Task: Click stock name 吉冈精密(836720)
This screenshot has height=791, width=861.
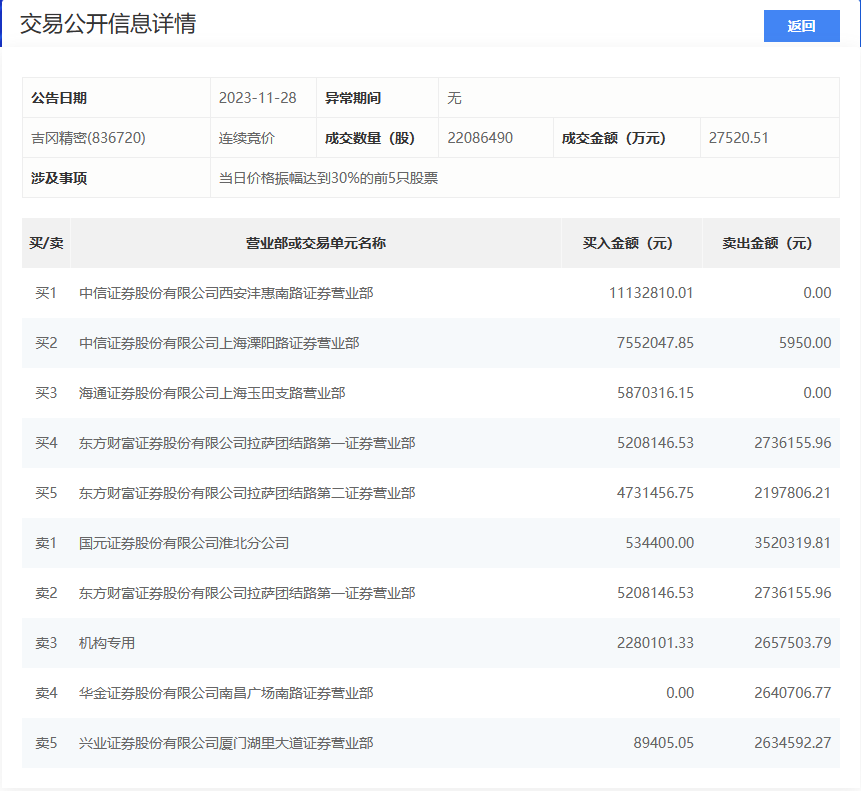Action: [89, 138]
